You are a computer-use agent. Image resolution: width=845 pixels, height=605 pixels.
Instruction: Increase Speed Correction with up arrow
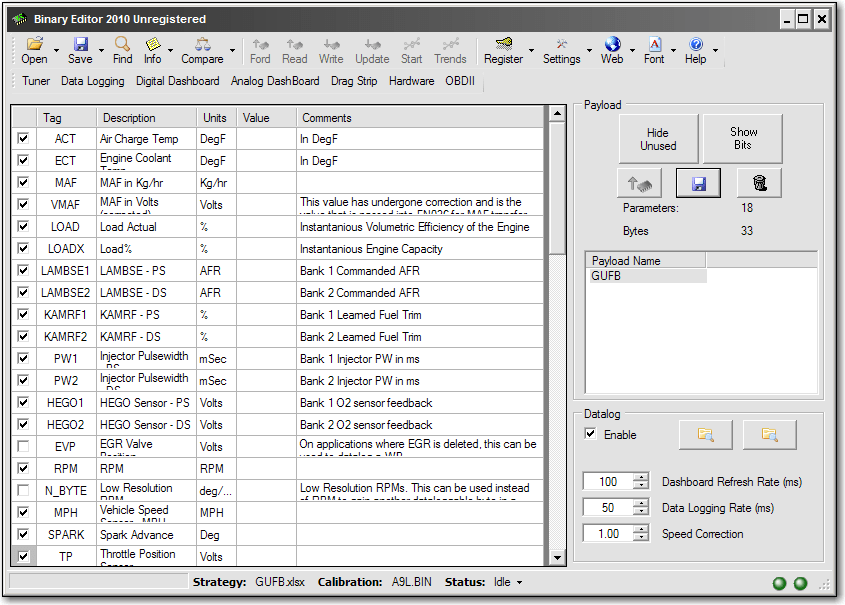click(x=641, y=530)
